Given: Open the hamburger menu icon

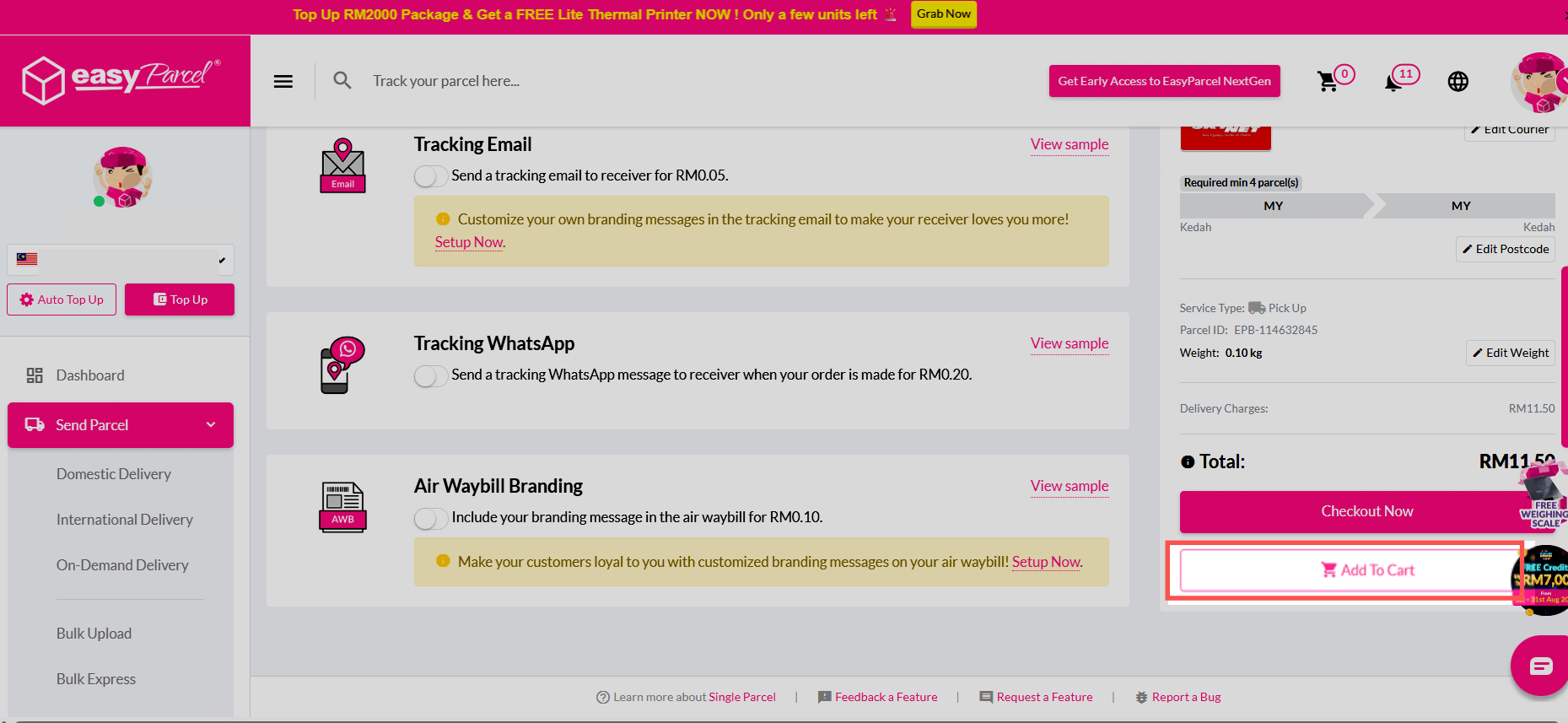Looking at the screenshot, I should coord(283,81).
